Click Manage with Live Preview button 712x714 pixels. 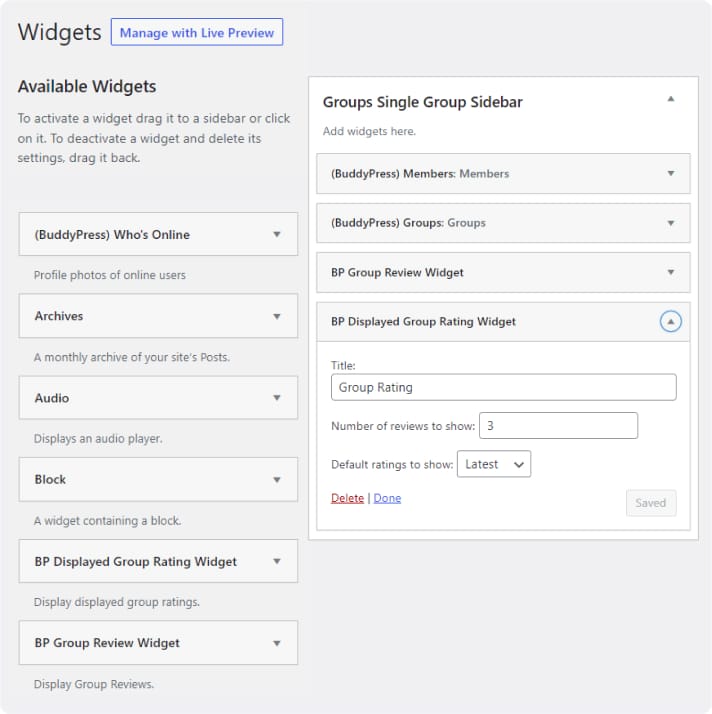point(197,32)
